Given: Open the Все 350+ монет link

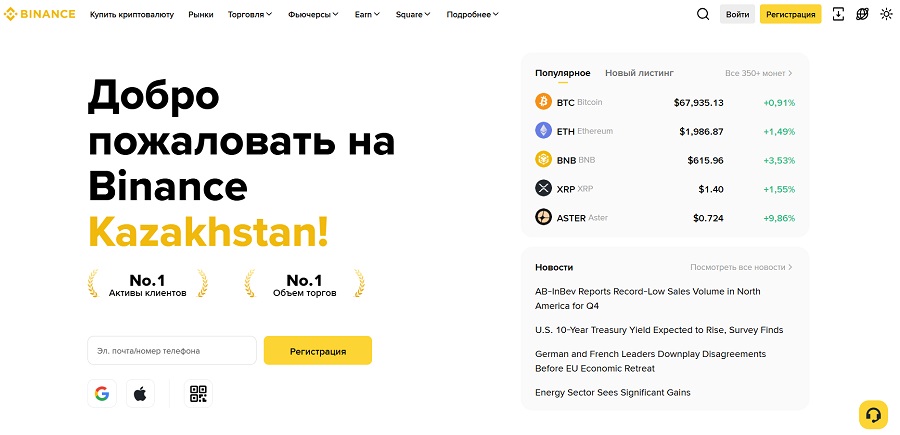Looking at the screenshot, I should (x=758, y=73).
